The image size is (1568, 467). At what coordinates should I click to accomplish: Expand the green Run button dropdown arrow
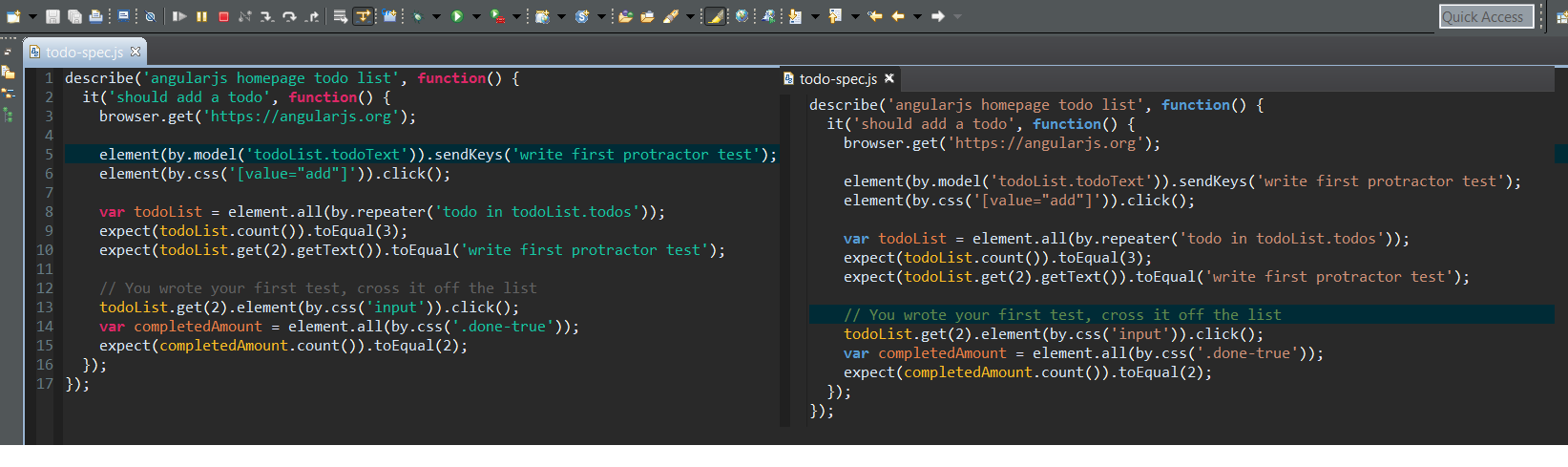[x=475, y=16]
